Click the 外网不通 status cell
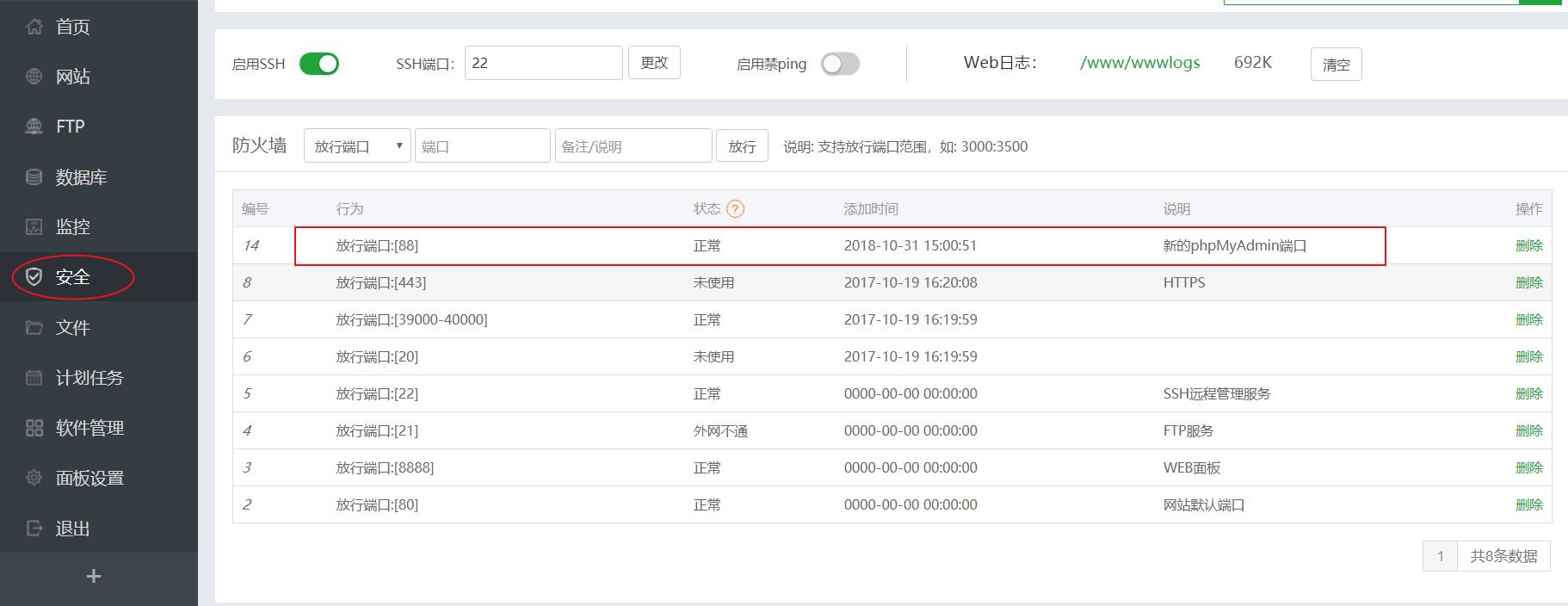 (x=720, y=430)
